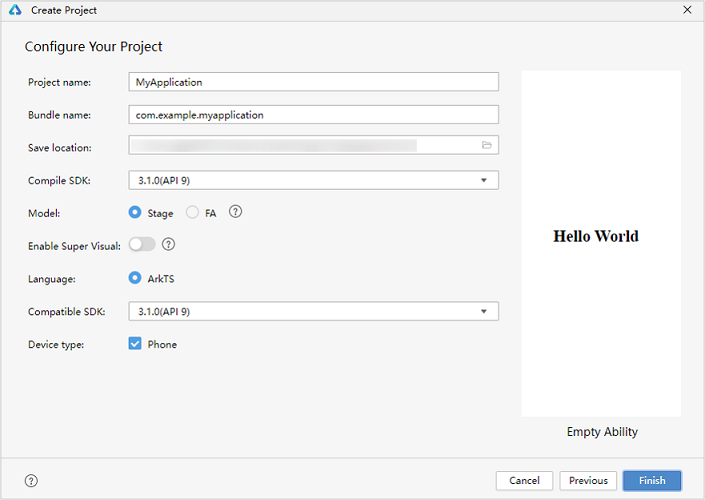Open the help icon next to Model

[235, 211]
